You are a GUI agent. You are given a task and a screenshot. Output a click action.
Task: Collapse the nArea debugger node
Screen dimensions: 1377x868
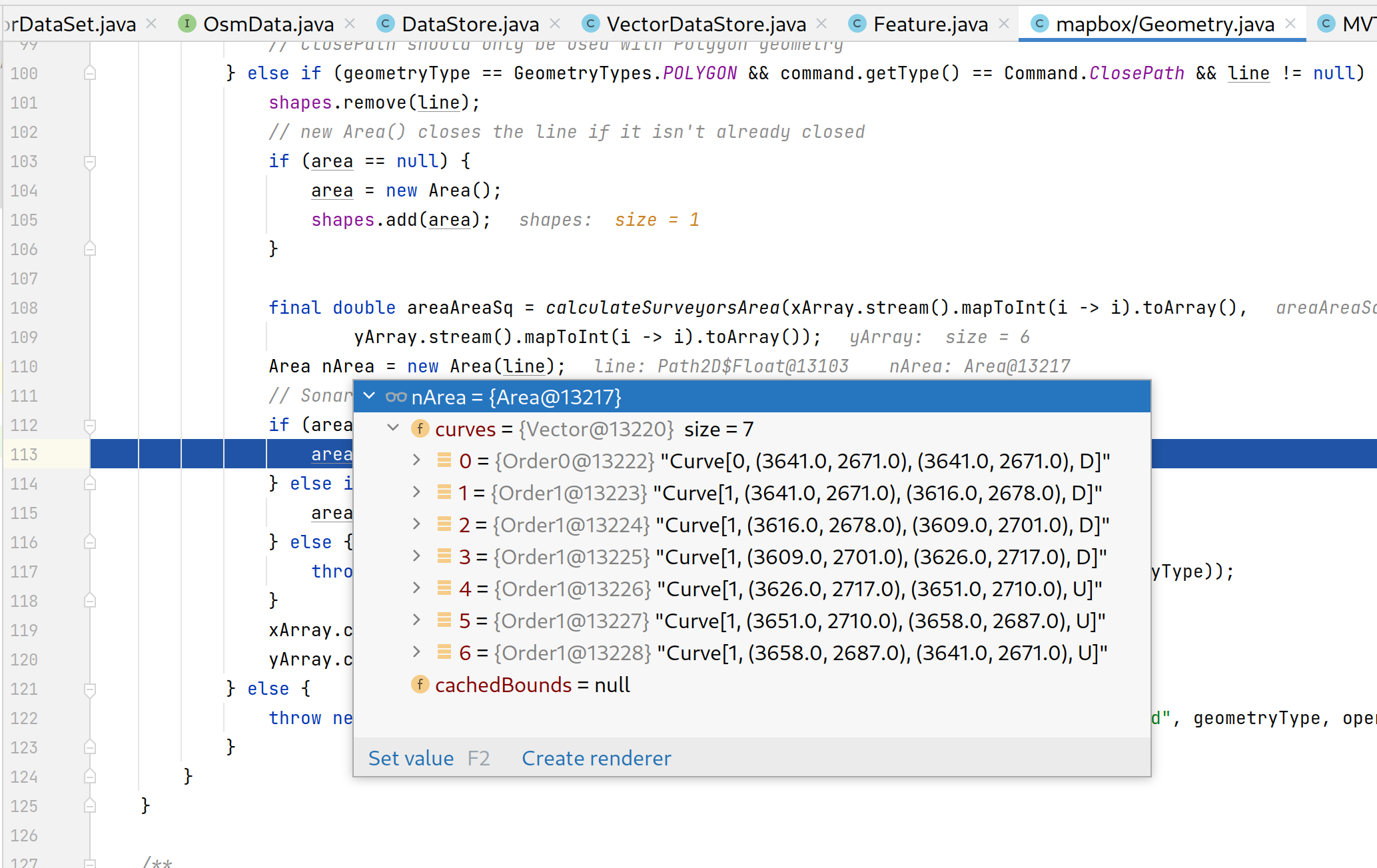369,396
